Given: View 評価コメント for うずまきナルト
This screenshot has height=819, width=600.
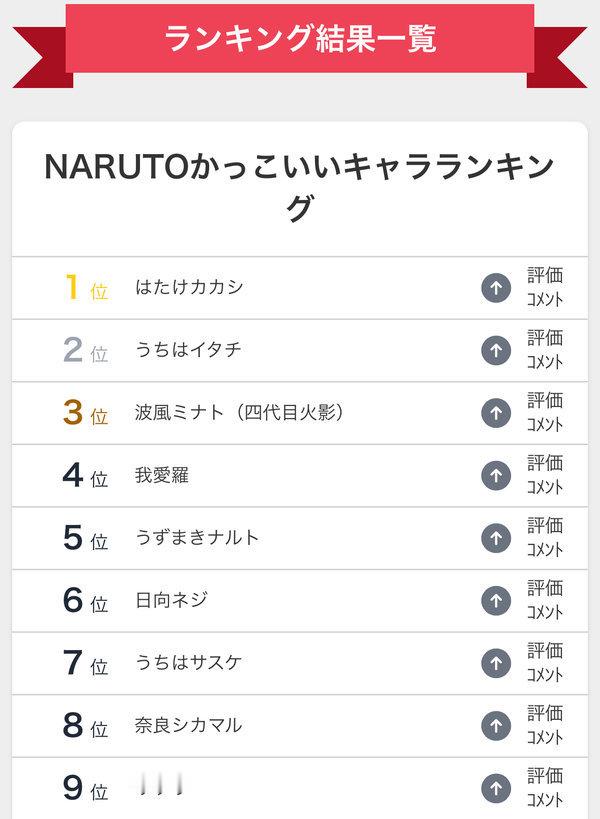Looking at the screenshot, I should [545, 539].
